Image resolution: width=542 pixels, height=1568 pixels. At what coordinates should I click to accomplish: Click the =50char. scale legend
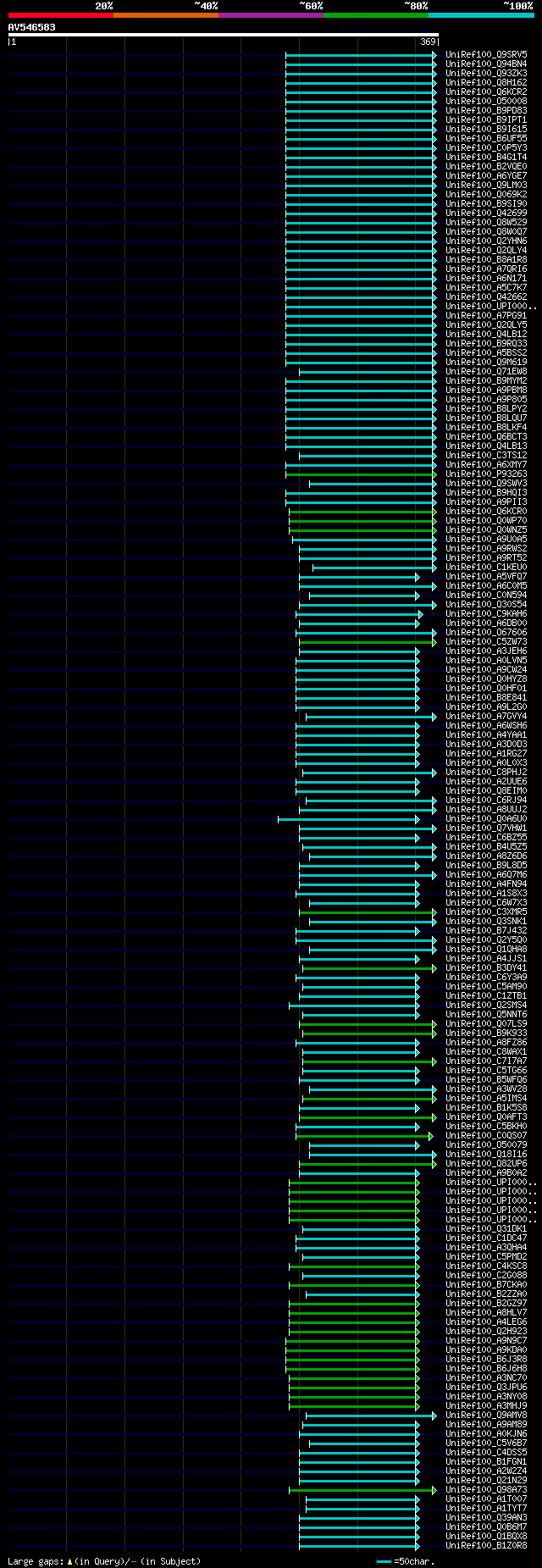click(406, 1560)
